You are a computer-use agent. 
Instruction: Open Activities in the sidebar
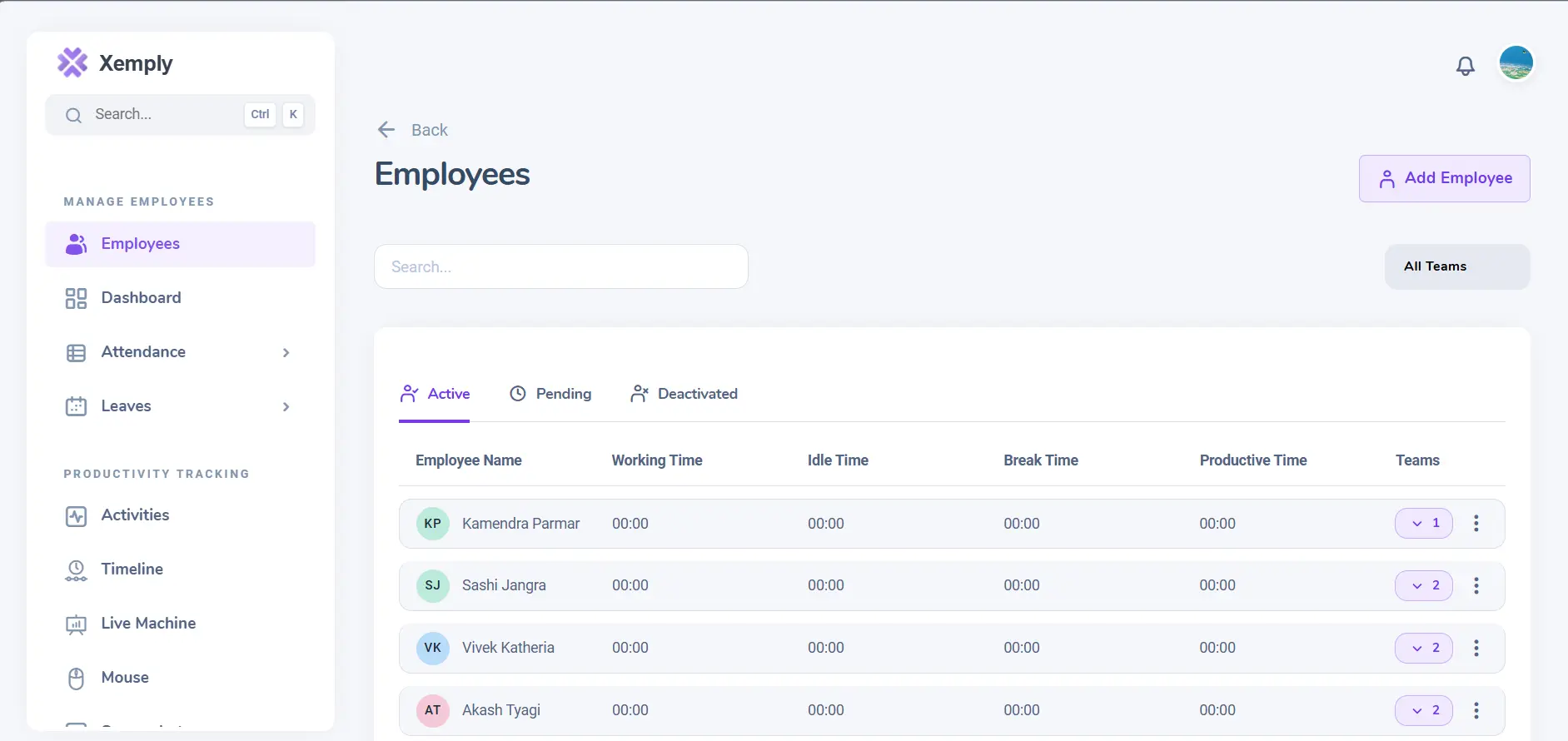181,515
